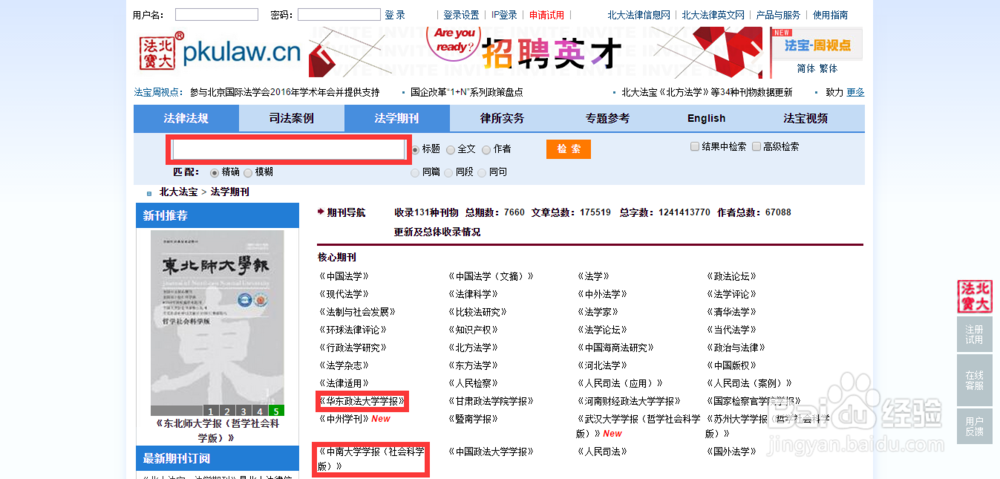Image resolution: width=1000 pixels, height=479 pixels.
Task: Open journal 《国外法学》
Action: pyautogui.click(x=731, y=452)
